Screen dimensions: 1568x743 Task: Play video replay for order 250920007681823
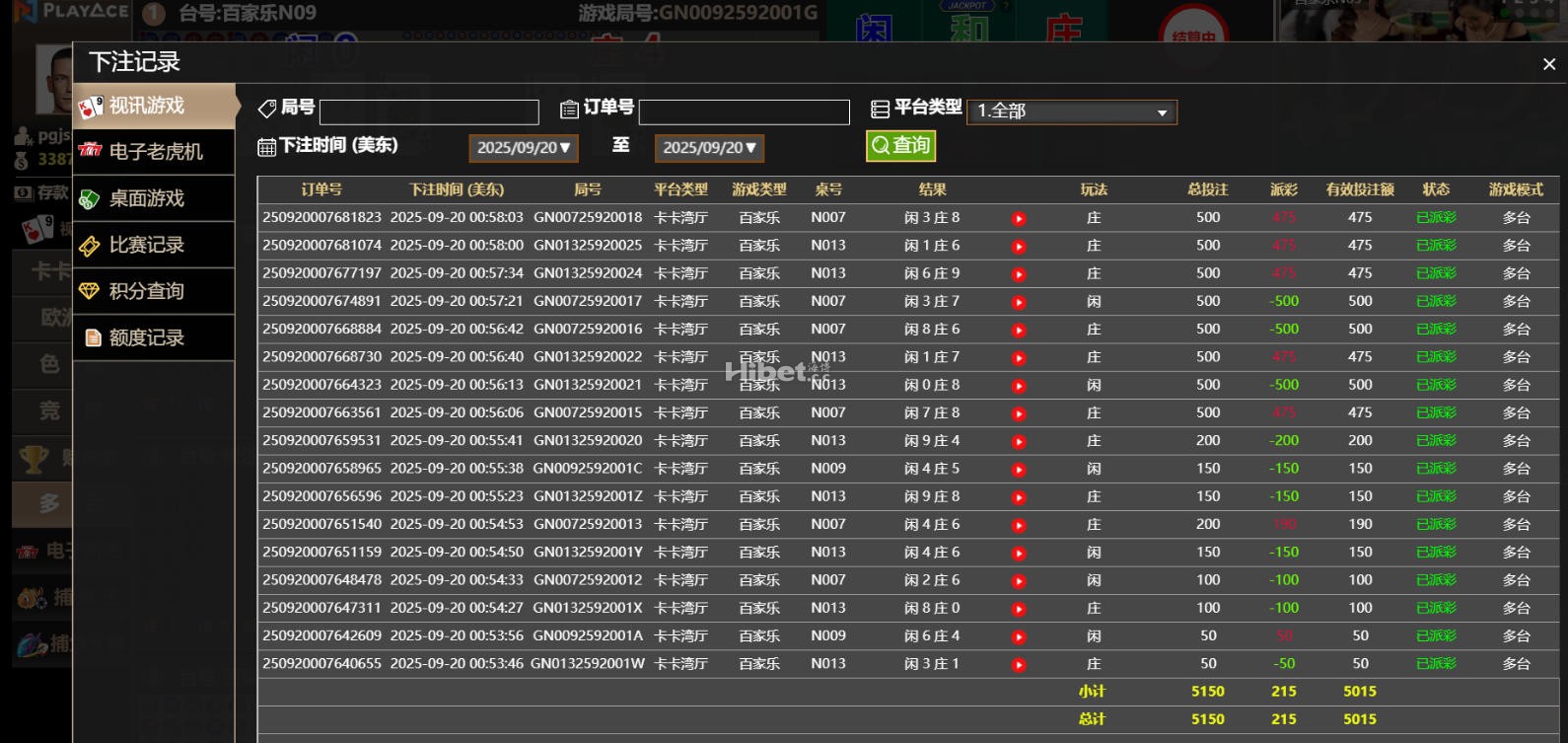[1019, 219]
